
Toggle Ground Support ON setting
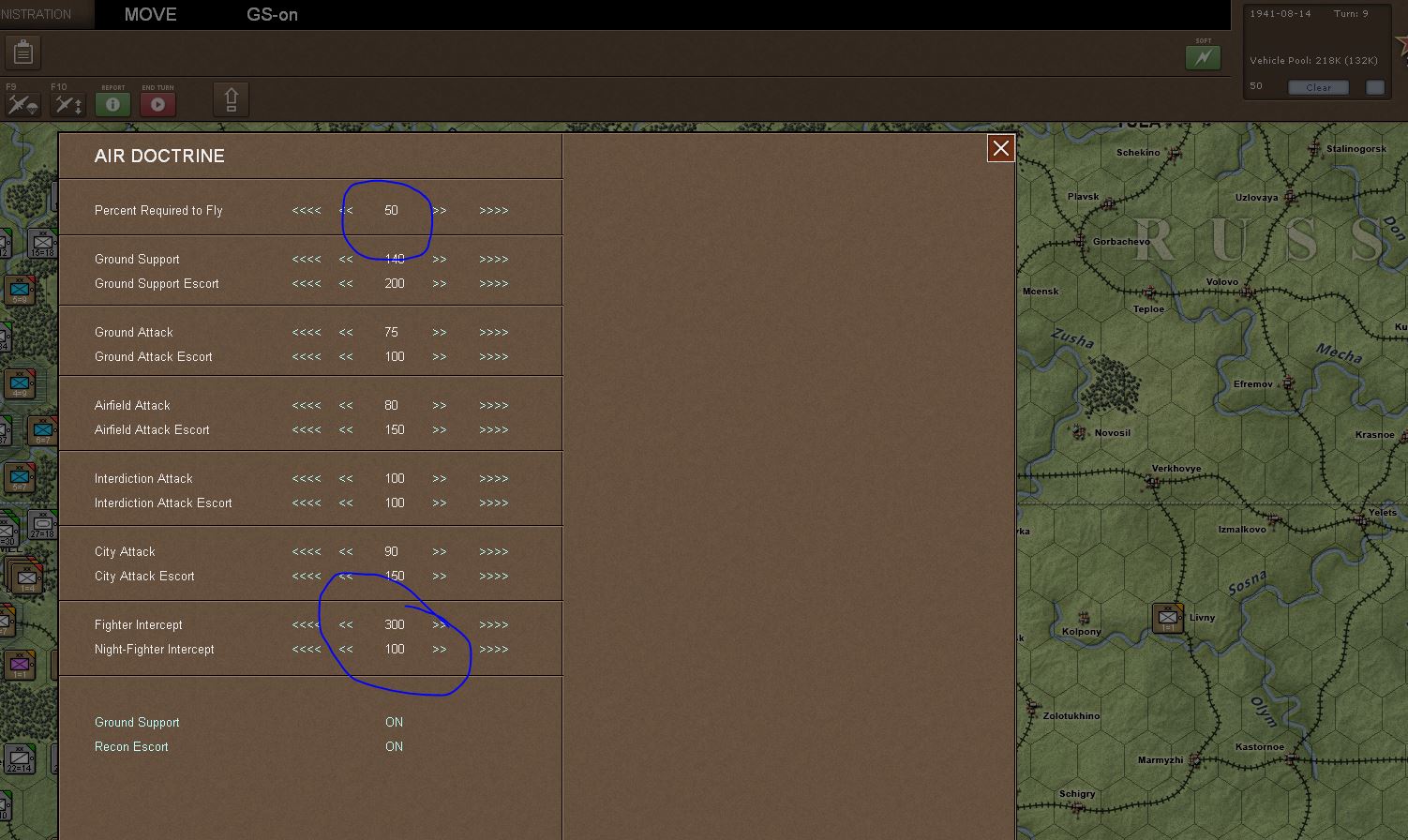point(394,722)
